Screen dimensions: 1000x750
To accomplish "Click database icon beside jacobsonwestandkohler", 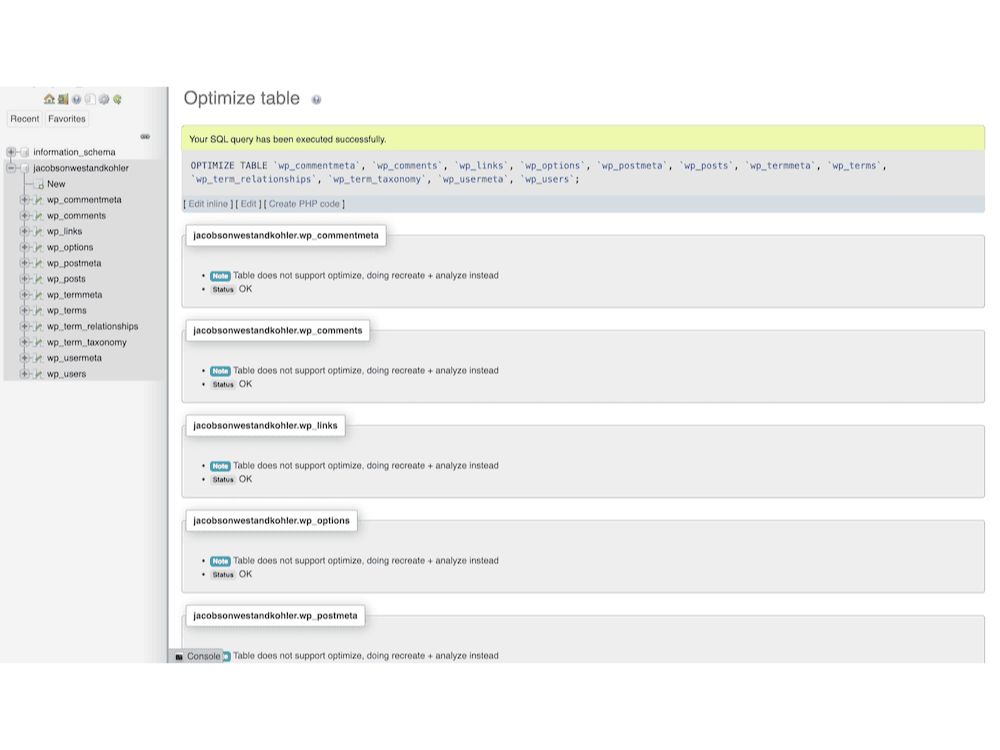I will coord(25,168).
